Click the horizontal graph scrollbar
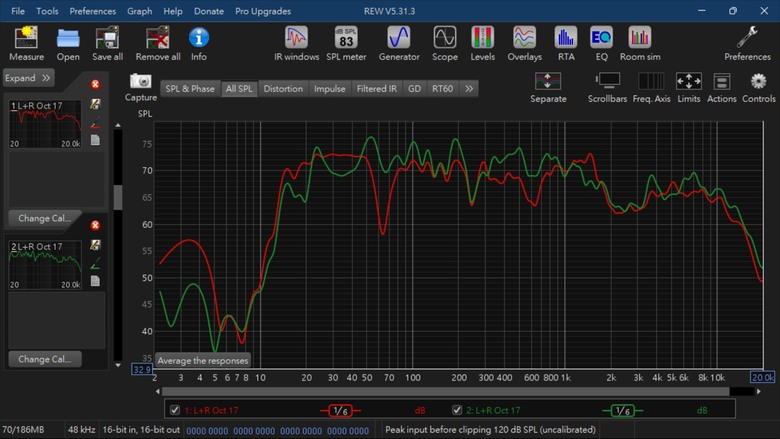This screenshot has height=439, width=780. (445, 392)
